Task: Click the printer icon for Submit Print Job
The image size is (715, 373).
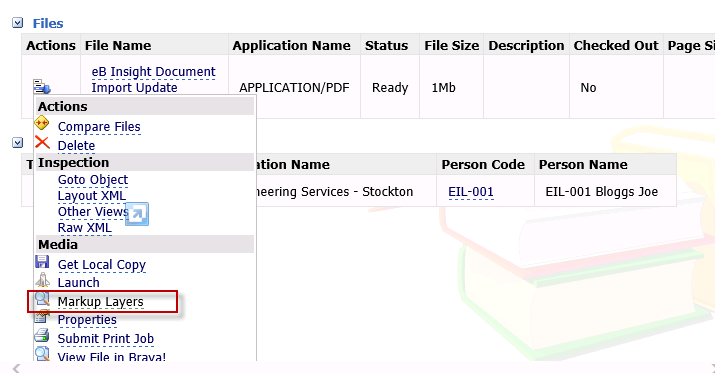Action: (41, 336)
